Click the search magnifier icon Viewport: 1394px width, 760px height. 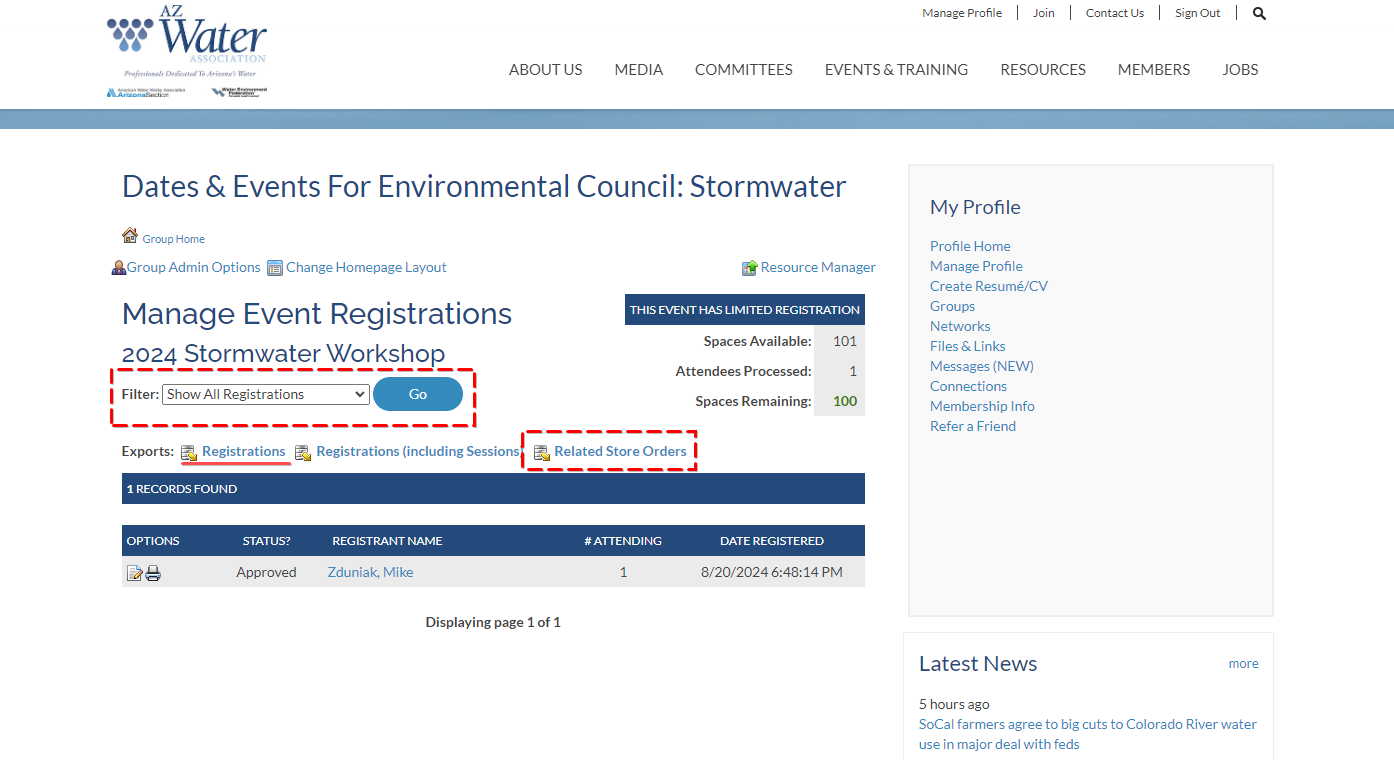(1259, 13)
